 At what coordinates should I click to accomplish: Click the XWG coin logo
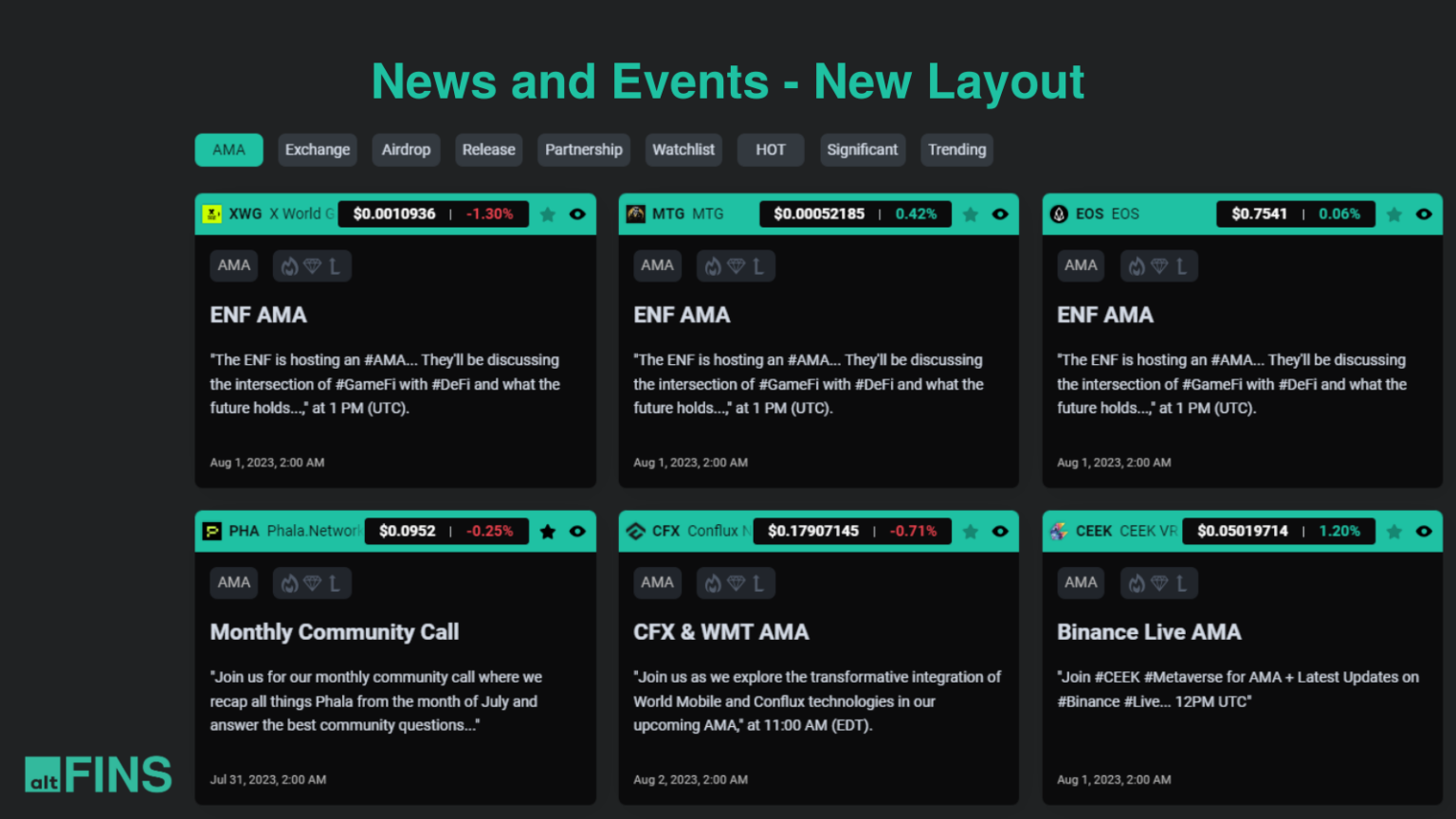coord(212,213)
